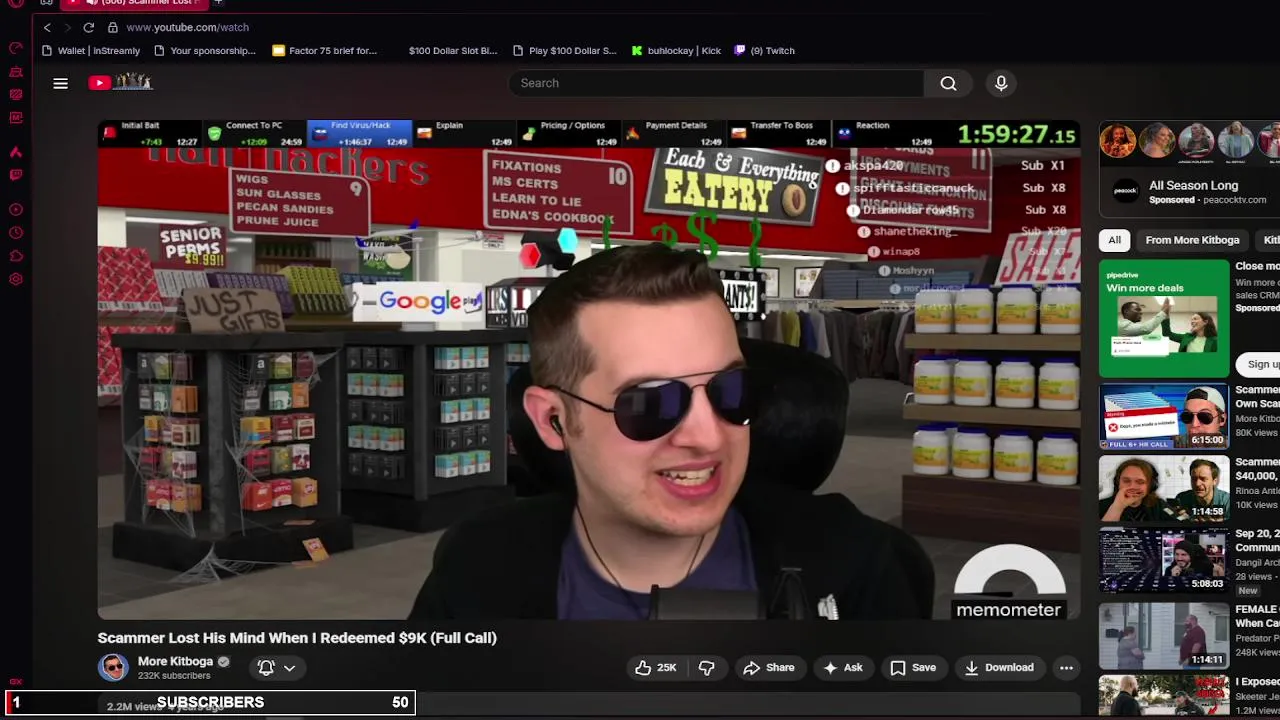Click the peacock advertiser logo
This screenshot has width=1280, height=720.
pyautogui.click(x=1126, y=192)
